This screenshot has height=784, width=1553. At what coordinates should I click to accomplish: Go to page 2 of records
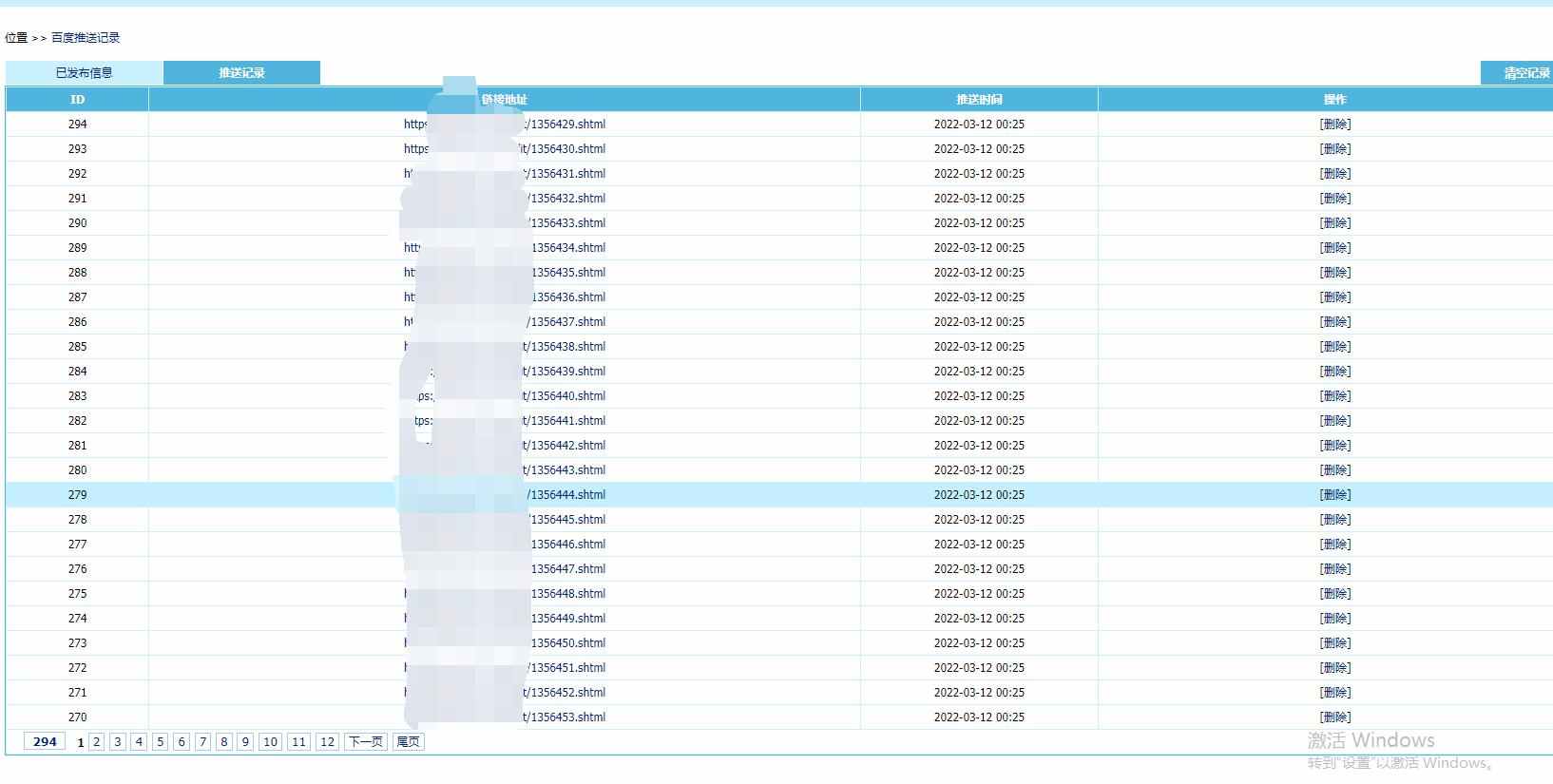point(97,742)
